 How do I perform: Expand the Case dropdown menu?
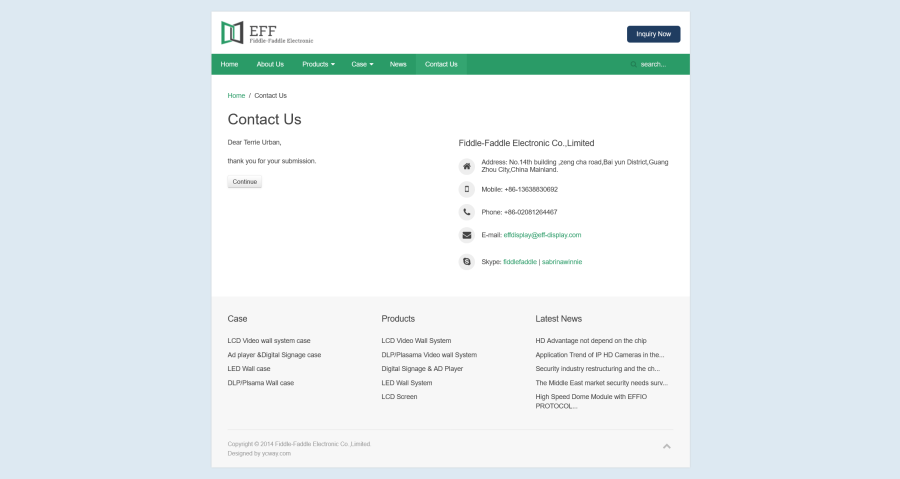[x=362, y=64]
